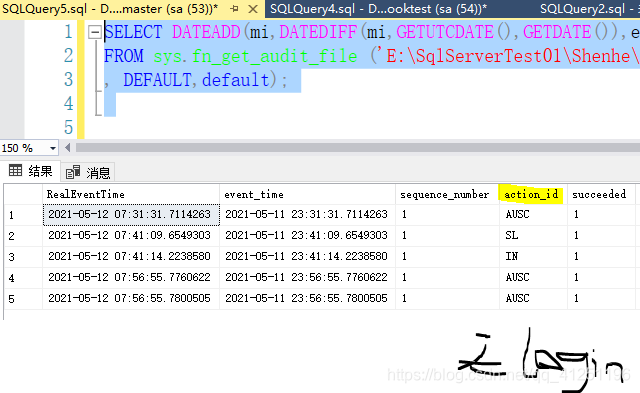The height and width of the screenshot is (393, 640).
Task: Click the FROM keyword on line 2
Action: point(124,56)
